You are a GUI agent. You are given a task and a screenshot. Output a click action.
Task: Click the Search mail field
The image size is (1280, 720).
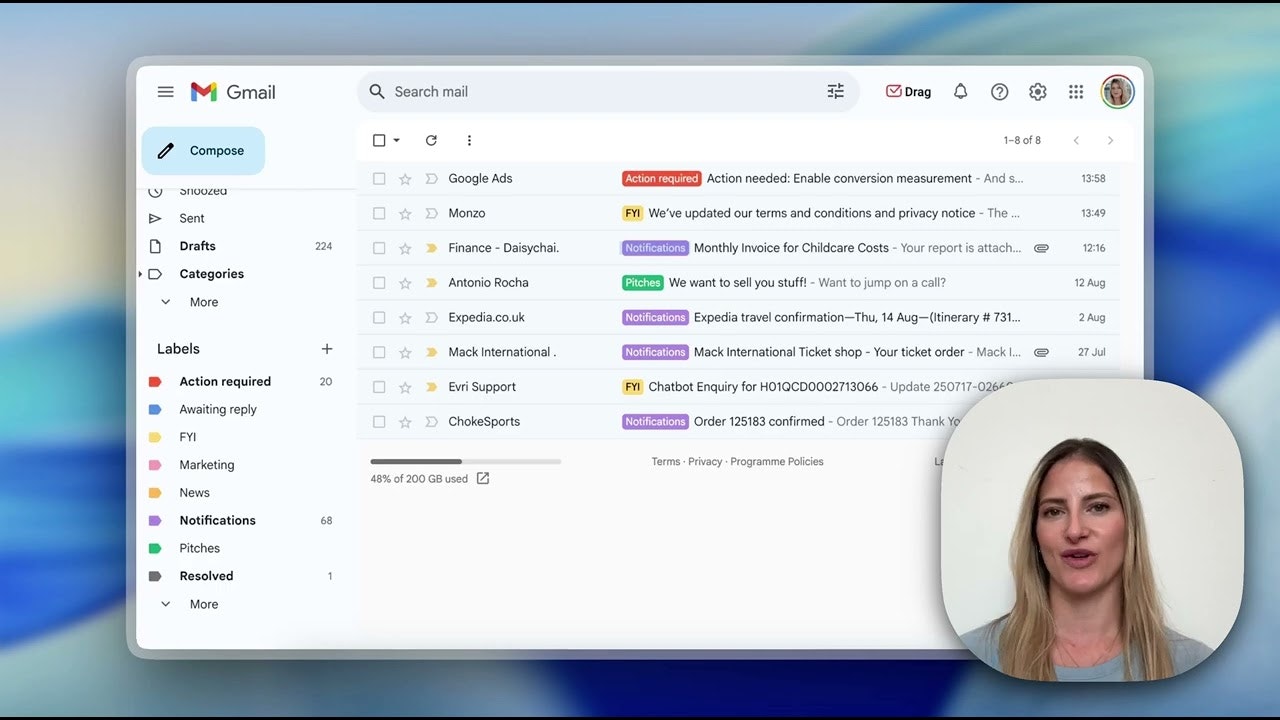[600, 92]
